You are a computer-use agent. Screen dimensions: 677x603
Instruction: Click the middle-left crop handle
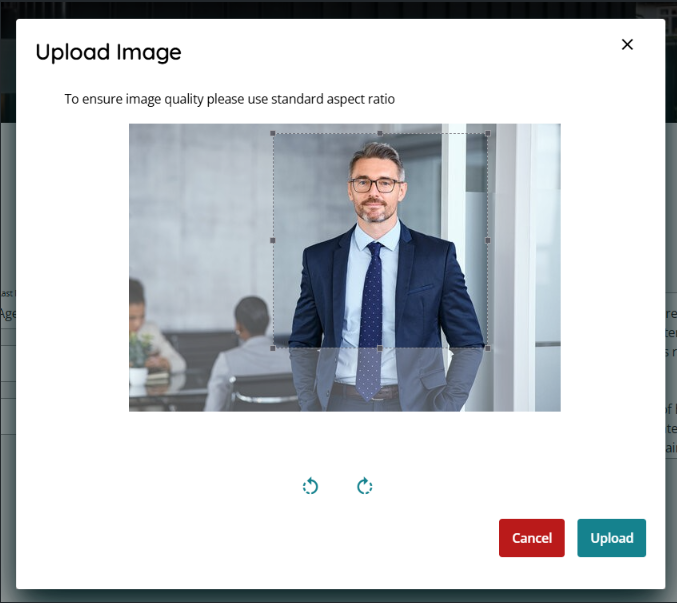coord(274,240)
